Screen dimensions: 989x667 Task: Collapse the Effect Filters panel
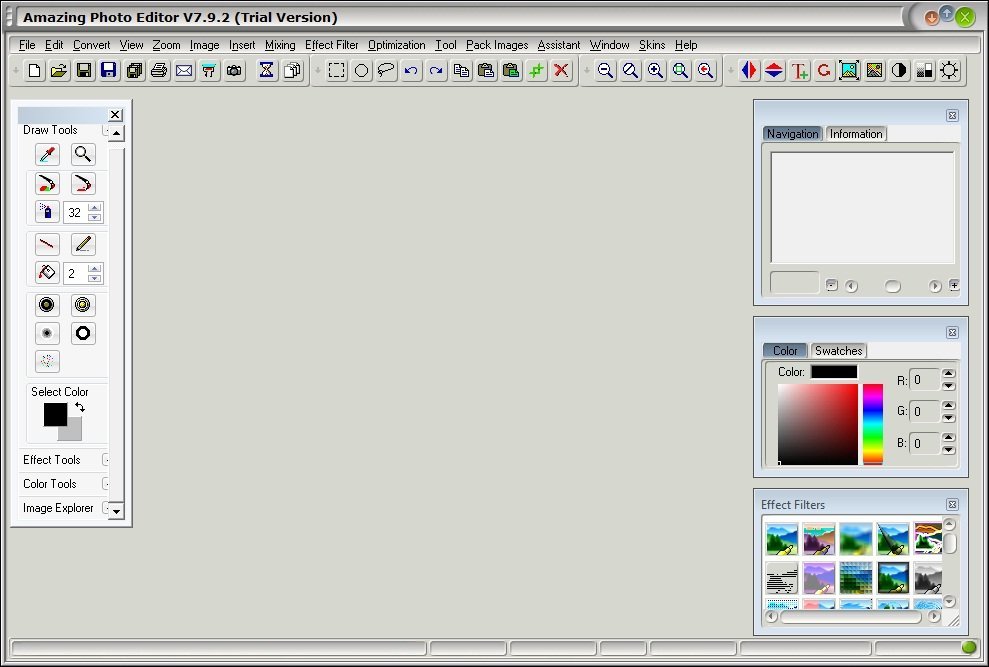click(x=952, y=505)
